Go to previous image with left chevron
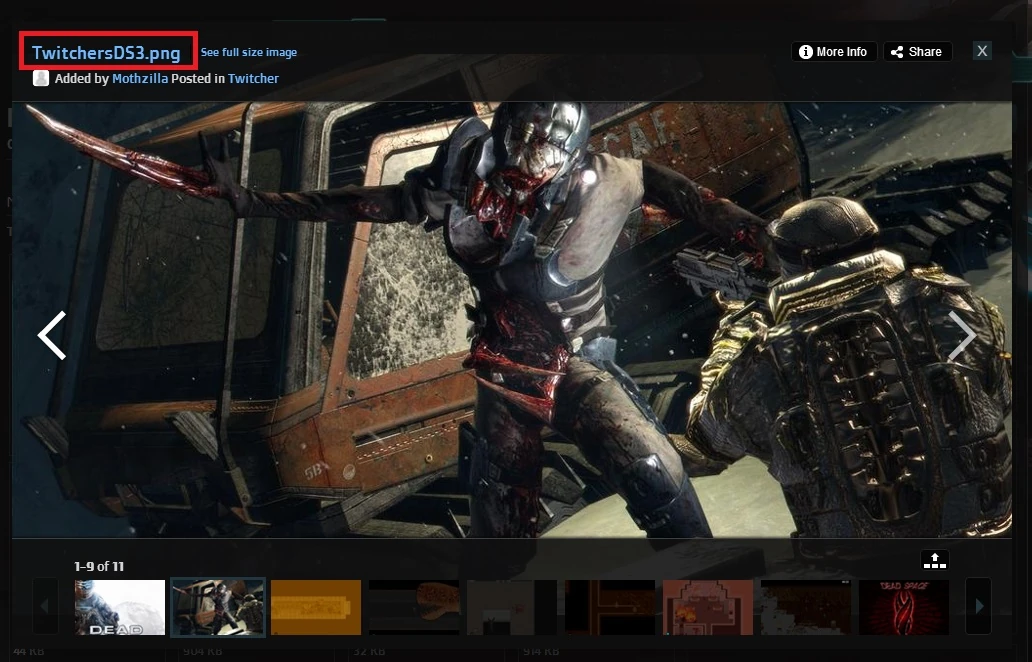 tap(51, 336)
